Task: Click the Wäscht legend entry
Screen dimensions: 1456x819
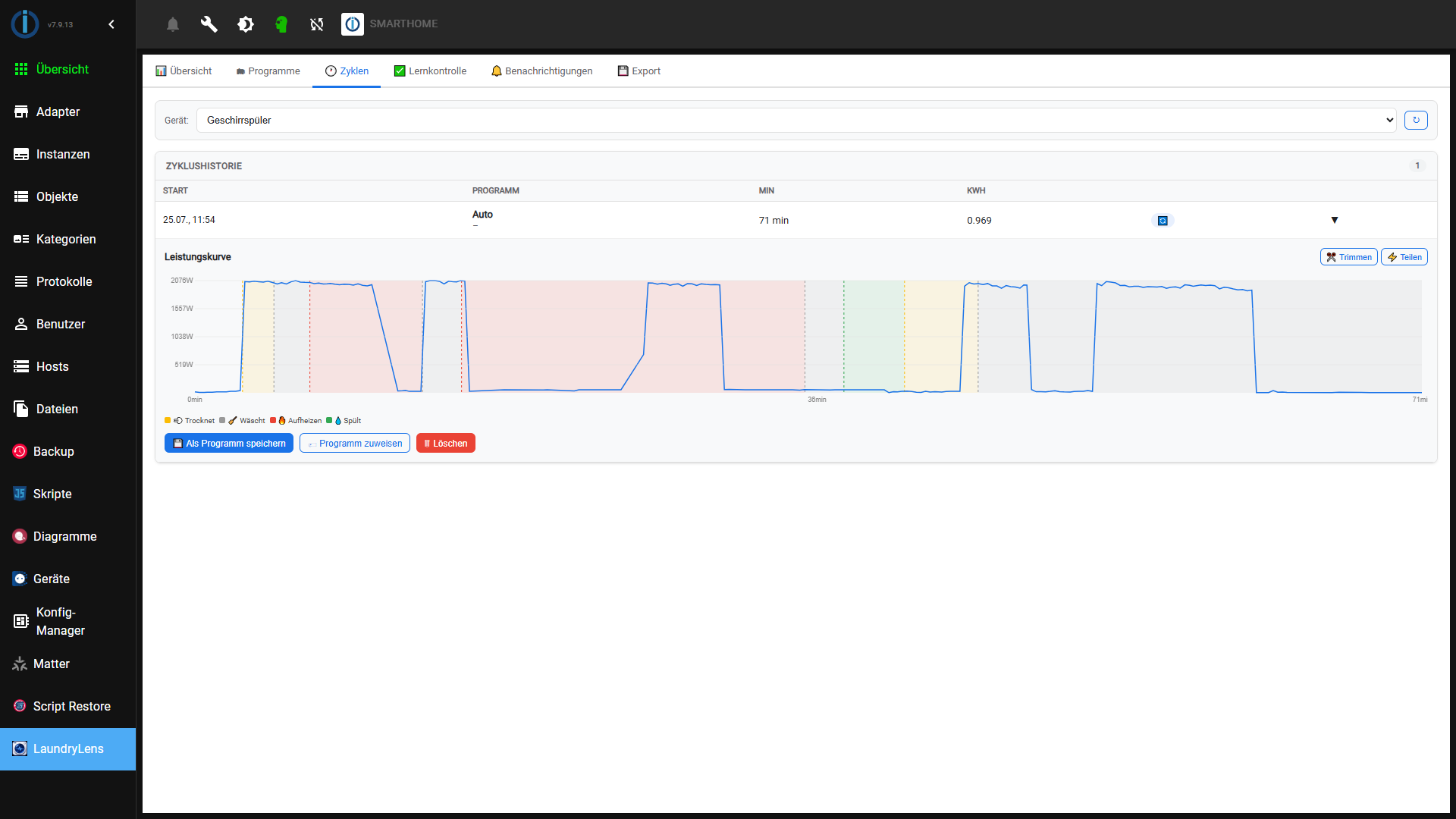Action: [x=243, y=420]
